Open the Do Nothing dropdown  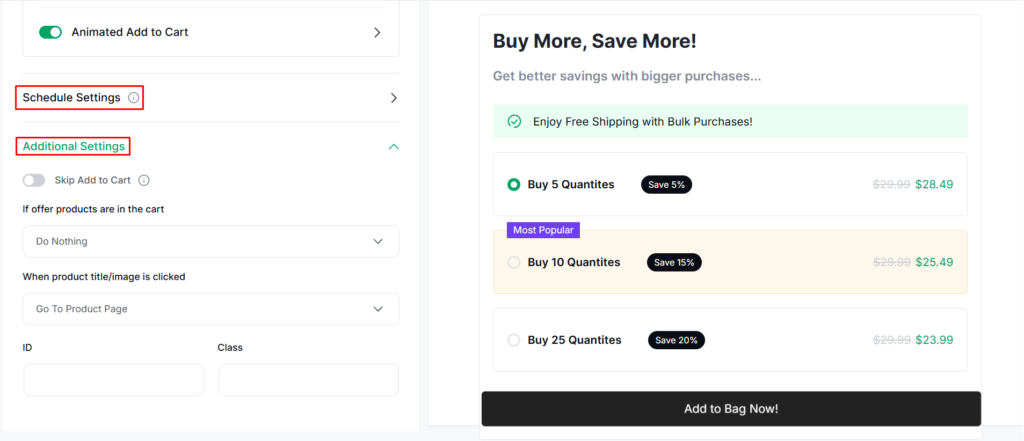tap(211, 242)
